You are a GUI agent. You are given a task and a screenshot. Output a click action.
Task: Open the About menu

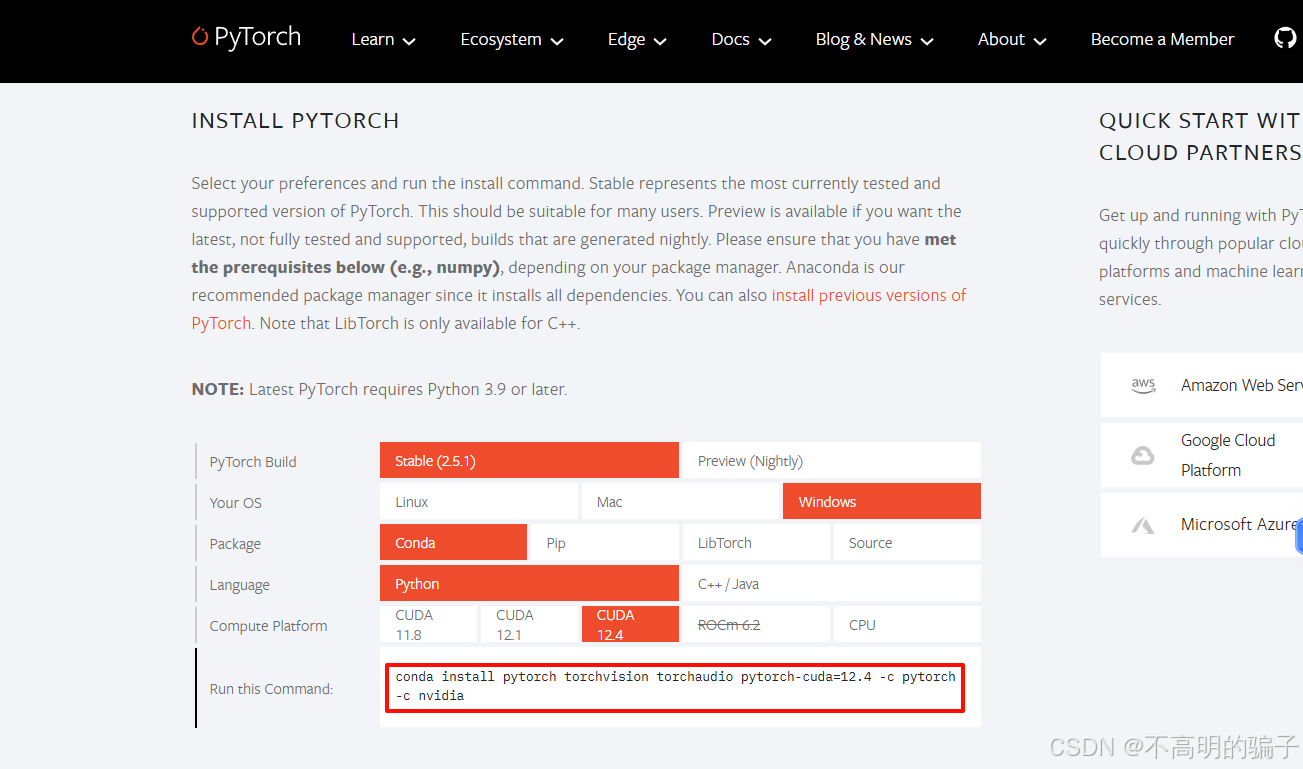(1012, 40)
